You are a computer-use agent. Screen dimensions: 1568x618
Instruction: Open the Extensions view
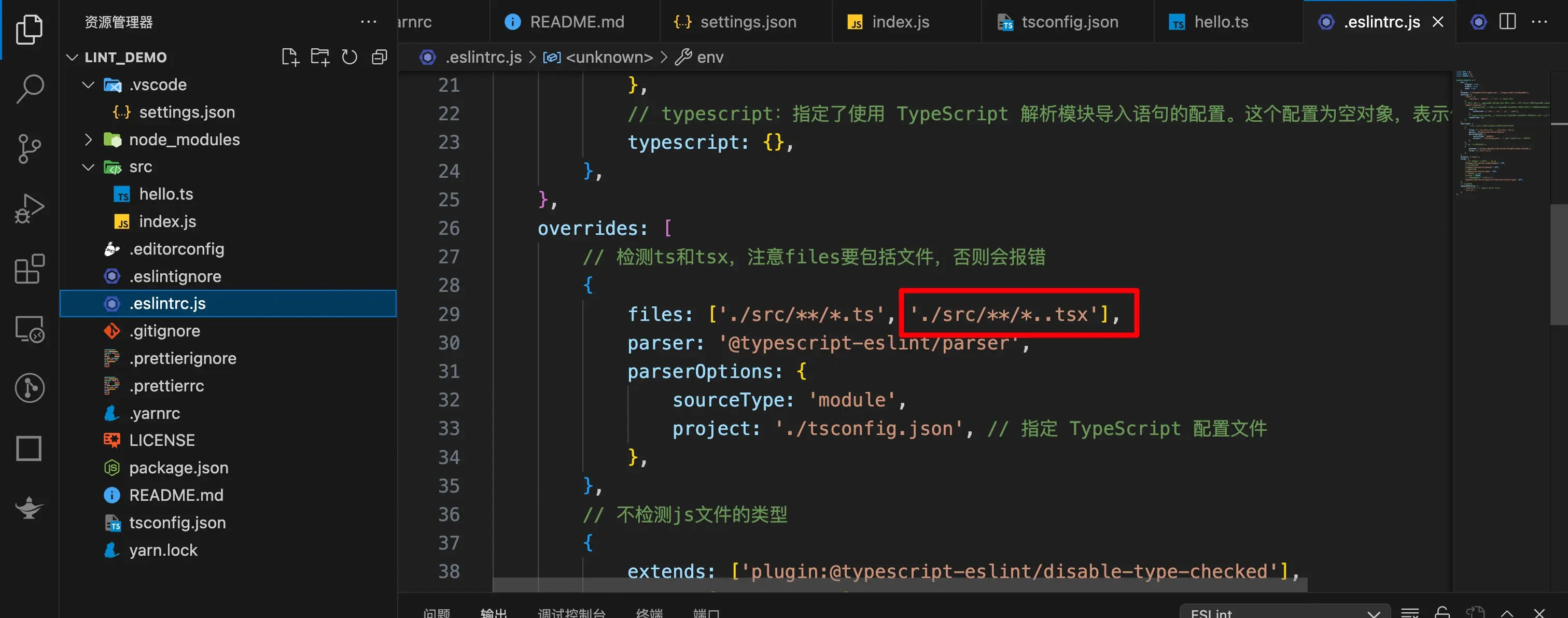(29, 269)
